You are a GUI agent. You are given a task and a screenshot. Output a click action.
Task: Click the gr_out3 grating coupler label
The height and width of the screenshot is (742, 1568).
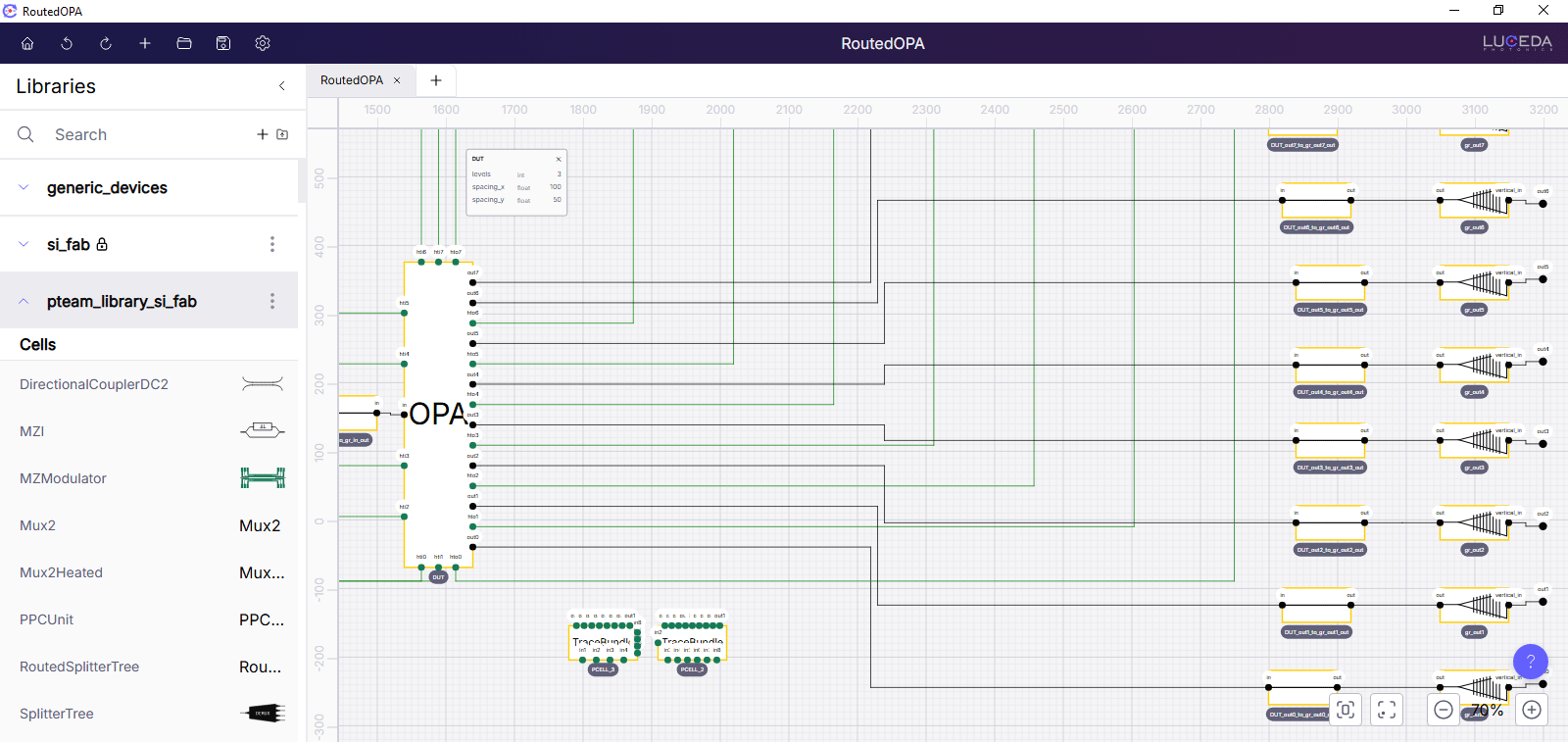pos(1474,468)
